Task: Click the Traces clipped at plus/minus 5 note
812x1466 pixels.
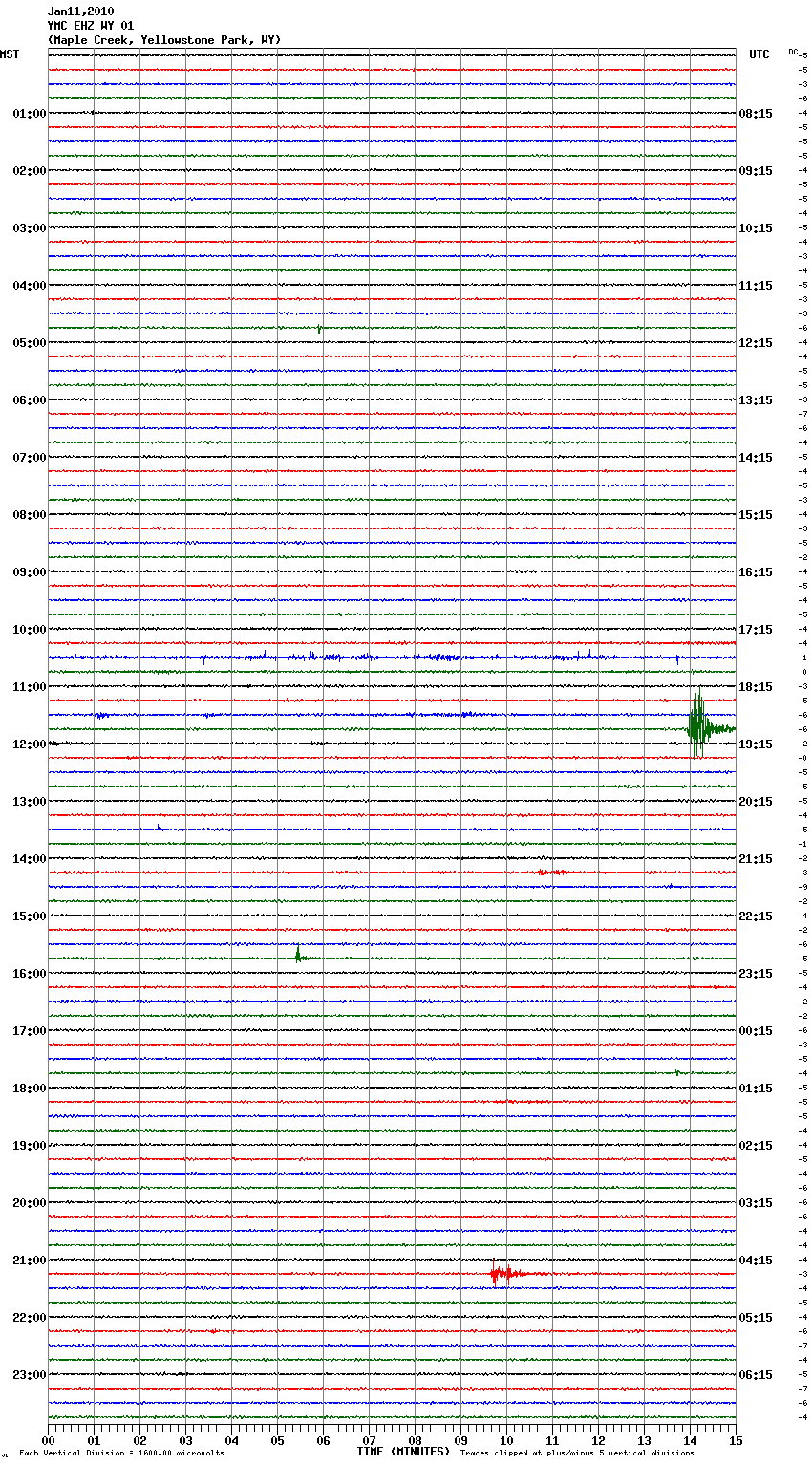Action: click(577, 1454)
